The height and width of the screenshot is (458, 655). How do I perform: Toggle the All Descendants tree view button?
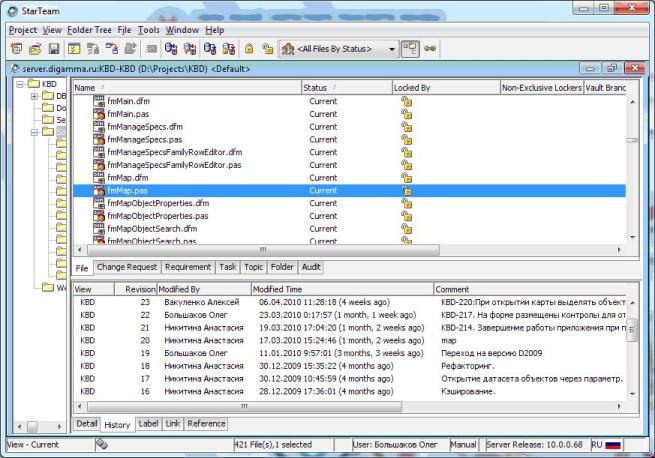(410, 49)
